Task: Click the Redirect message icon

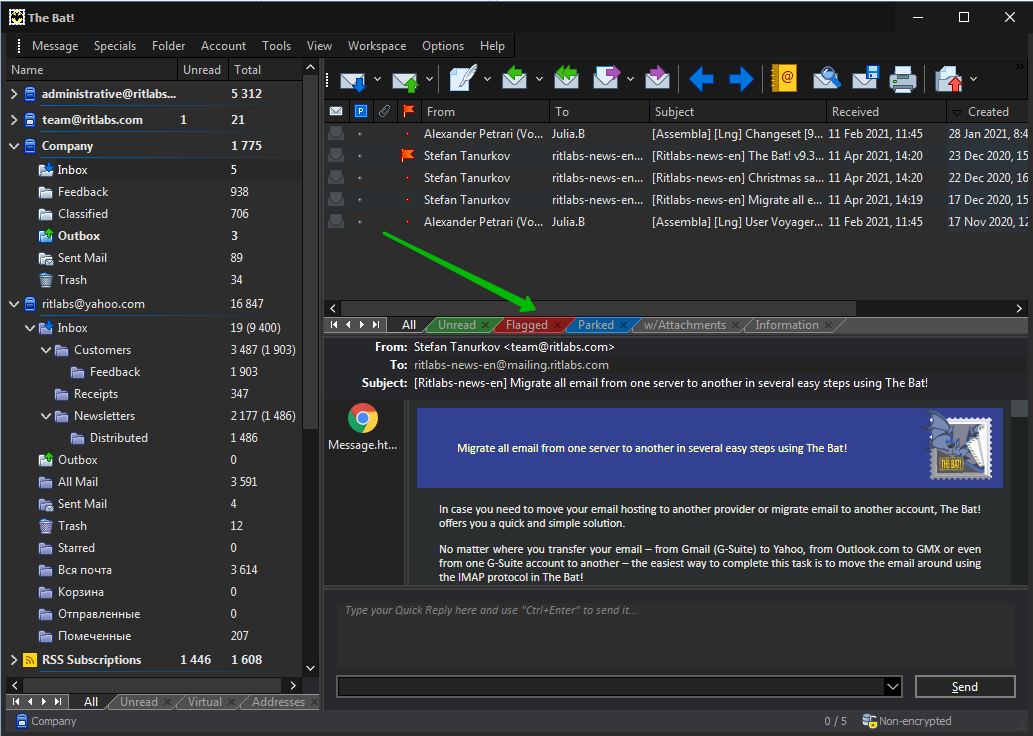Action: pos(657,78)
